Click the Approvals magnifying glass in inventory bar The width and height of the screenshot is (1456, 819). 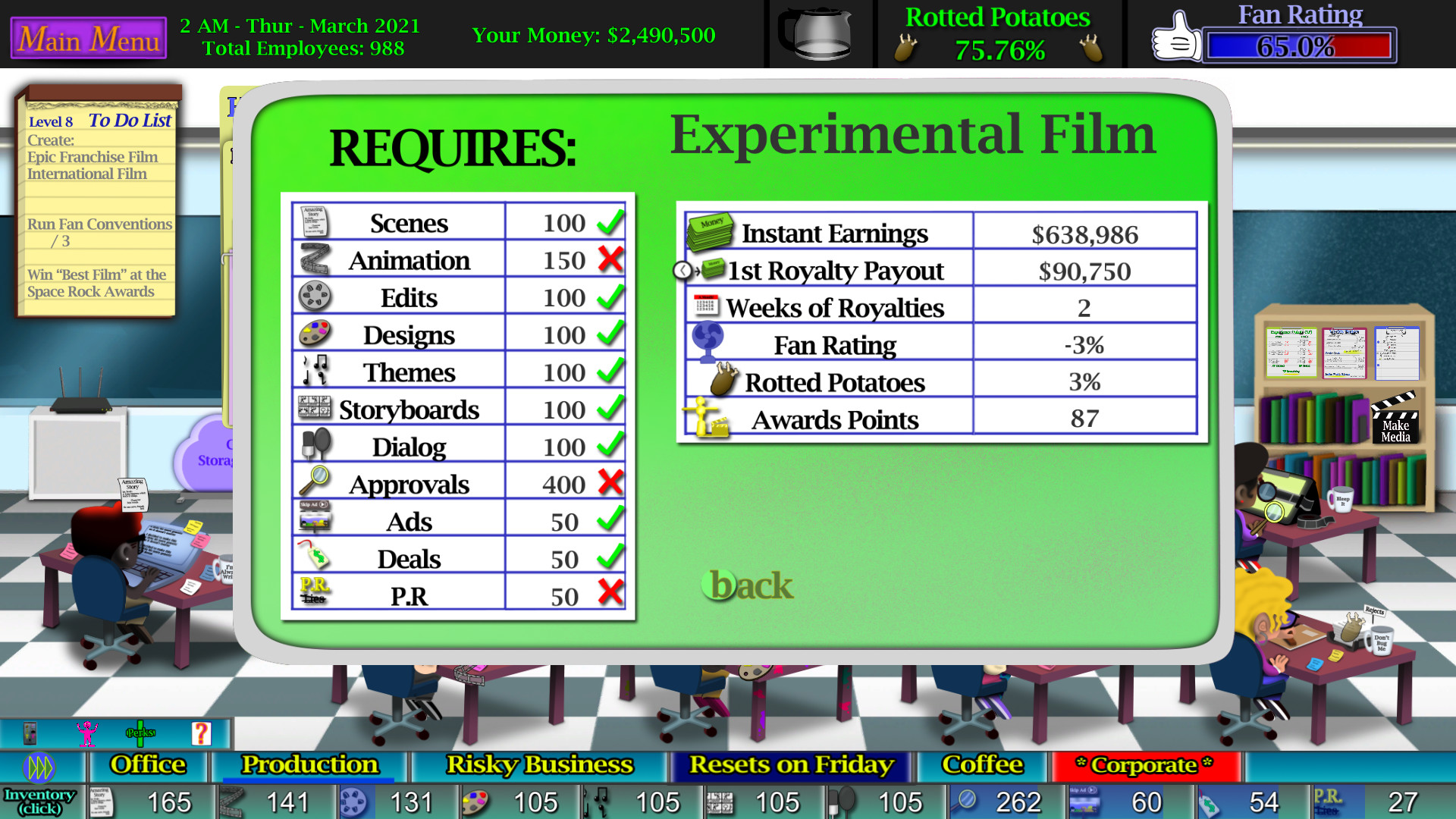coord(965,802)
